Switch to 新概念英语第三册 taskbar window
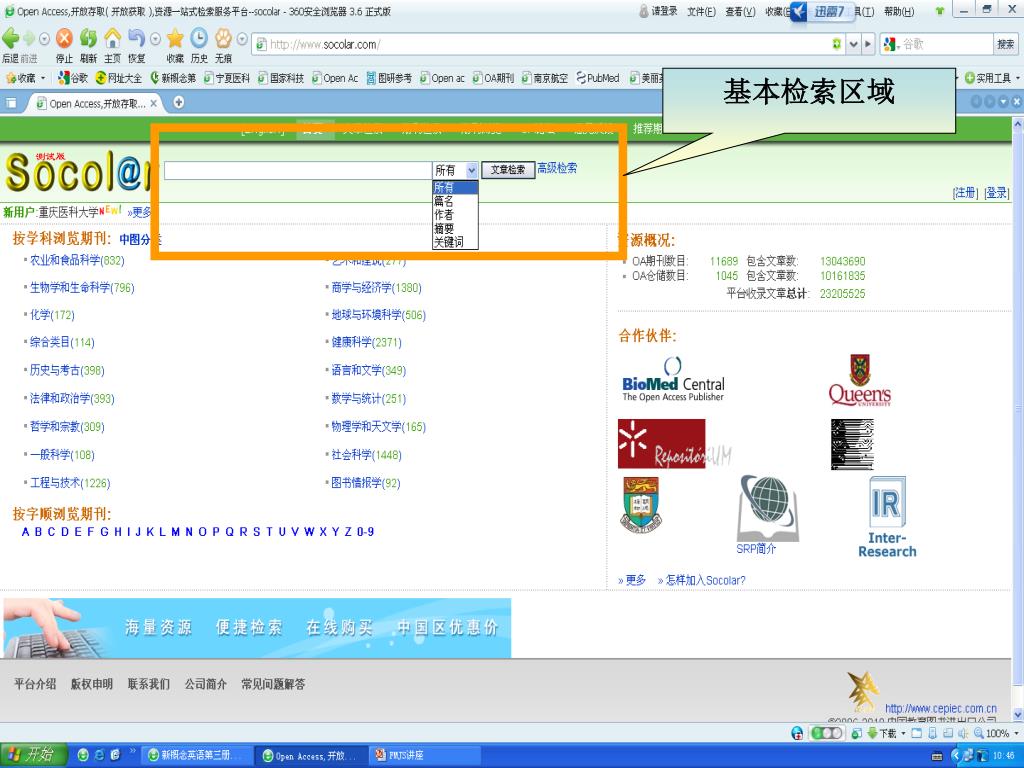Screen dimensions: 1024x768 [196, 755]
